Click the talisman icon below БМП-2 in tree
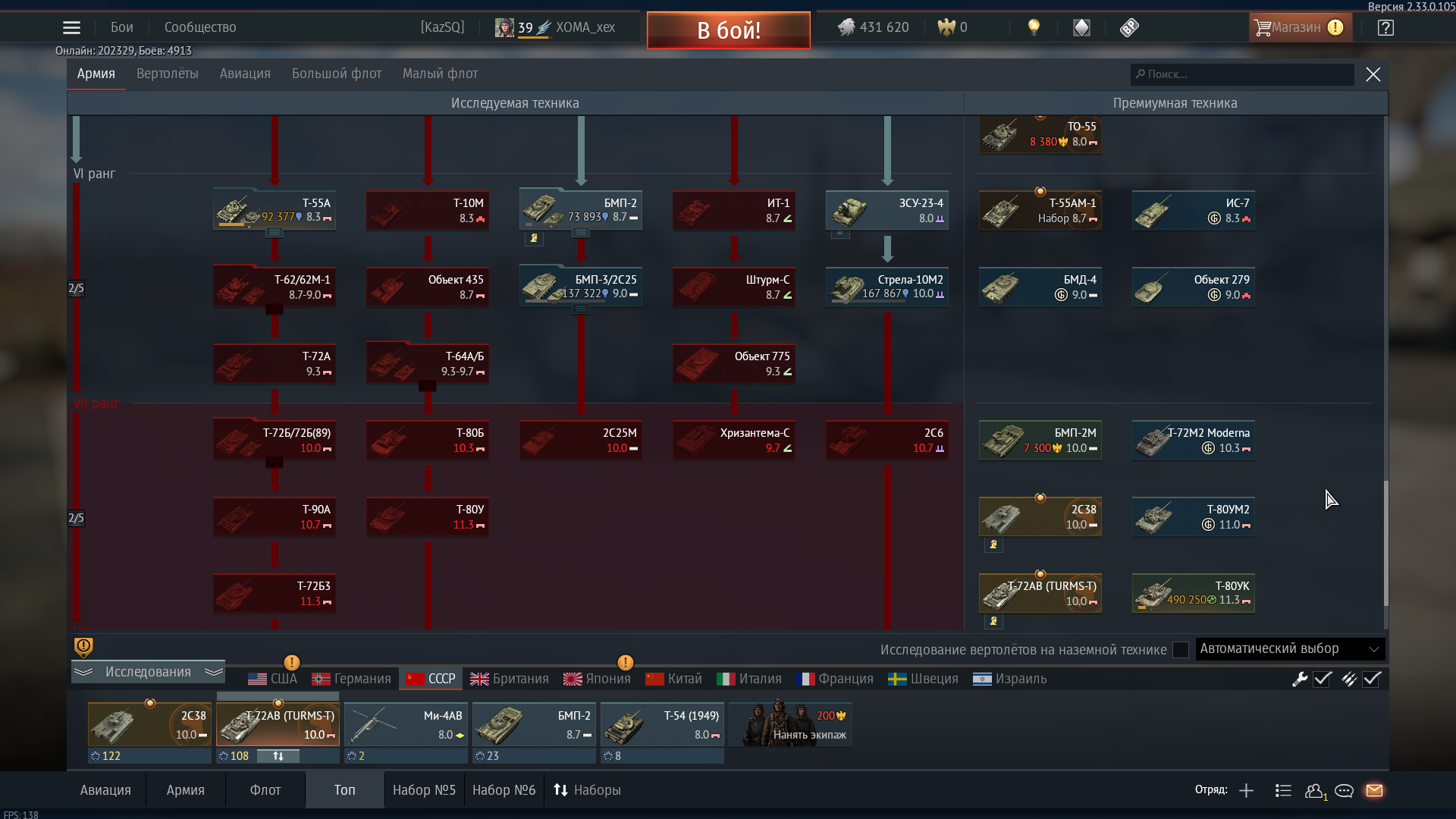Screen dimensions: 1456x819 pyautogui.click(x=534, y=238)
